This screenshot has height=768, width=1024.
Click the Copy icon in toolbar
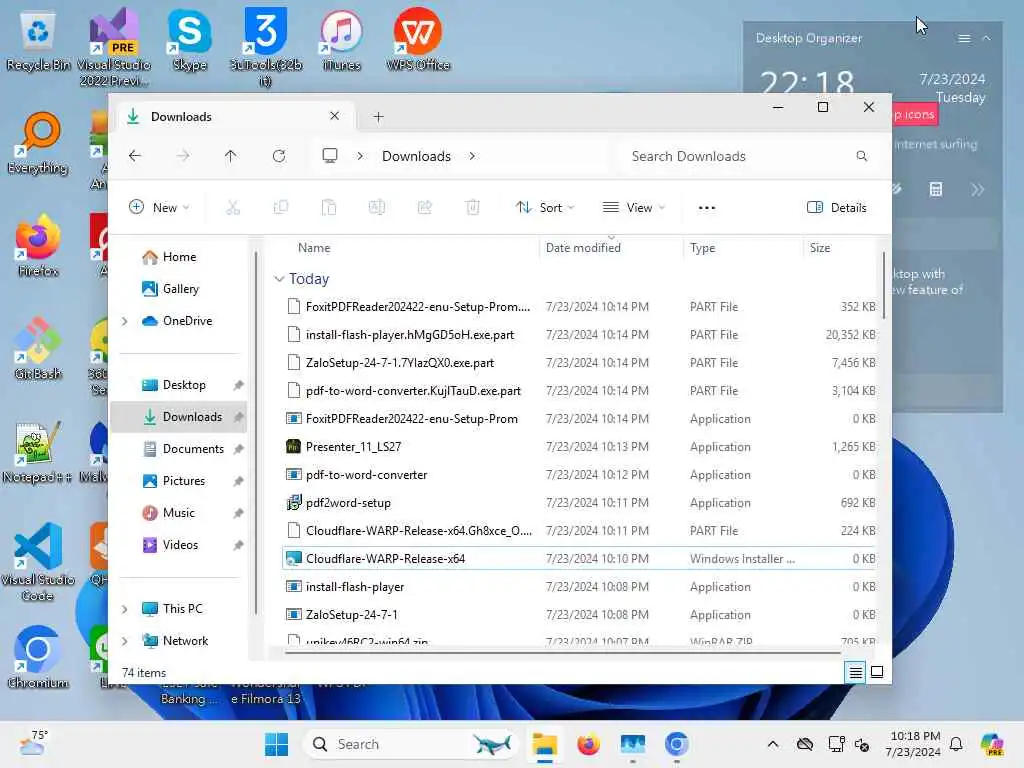tap(281, 208)
